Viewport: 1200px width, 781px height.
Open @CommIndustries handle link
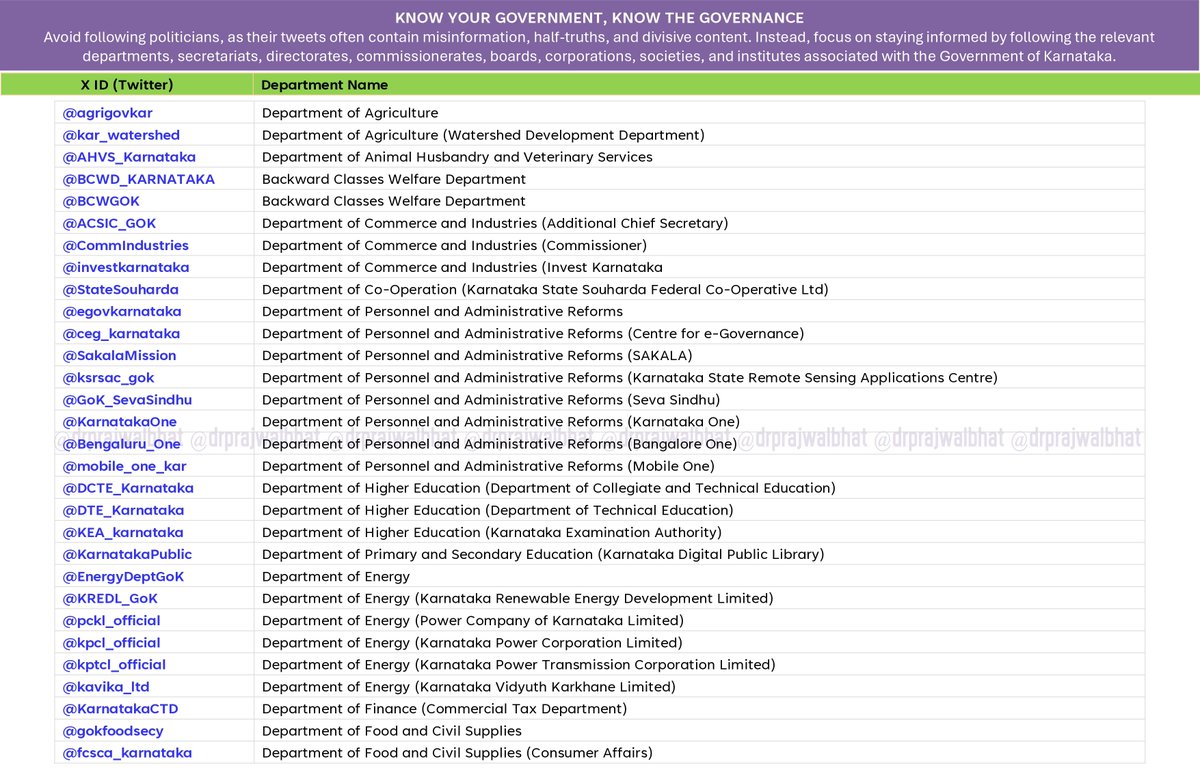click(125, 245)
